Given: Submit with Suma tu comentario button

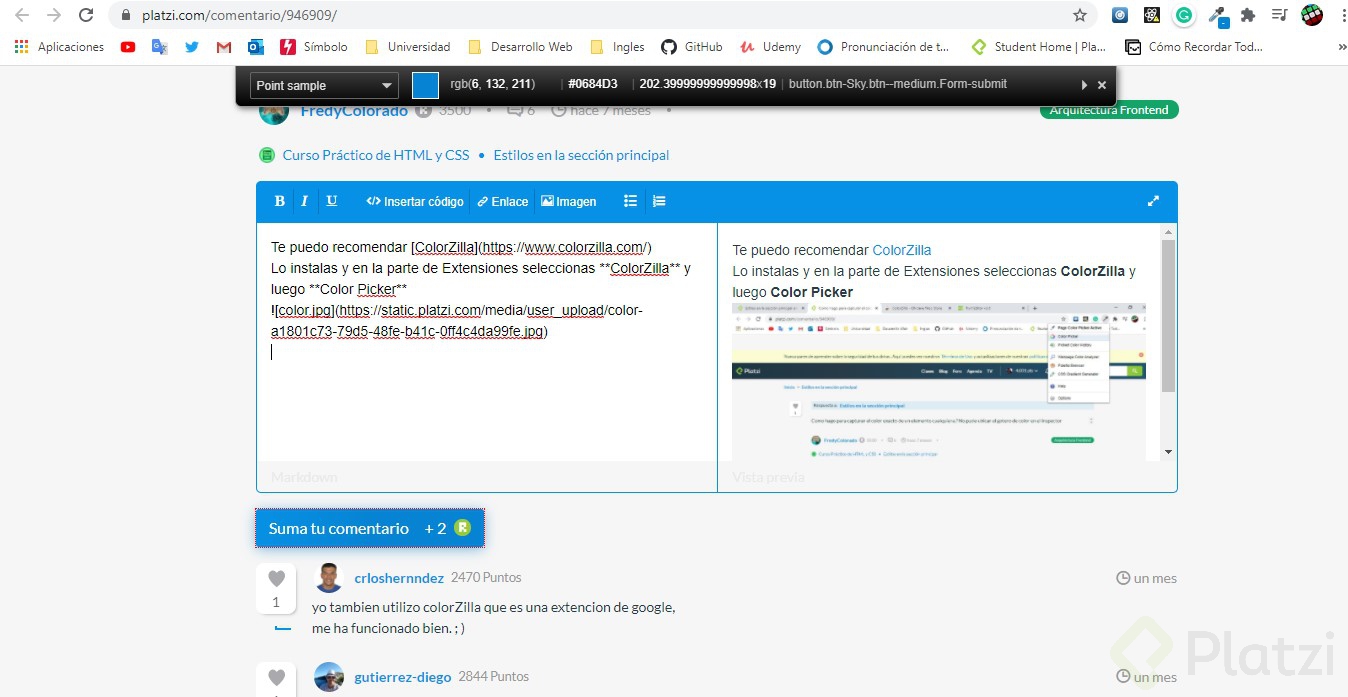Looking at the screenshot, I should (370, 528).
